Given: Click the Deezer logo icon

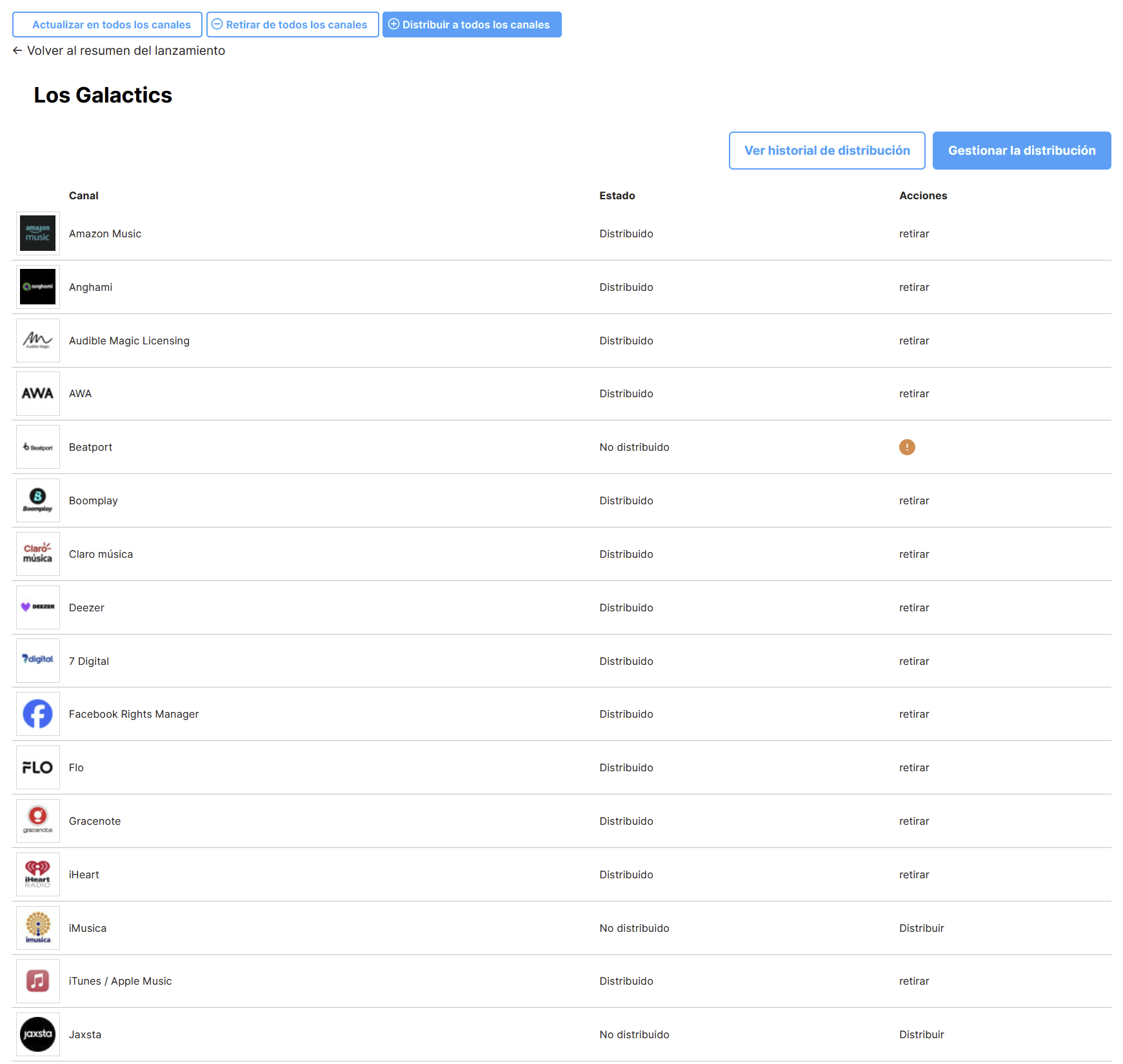Looking at the screenshot, I should click(x=38, y=607).
